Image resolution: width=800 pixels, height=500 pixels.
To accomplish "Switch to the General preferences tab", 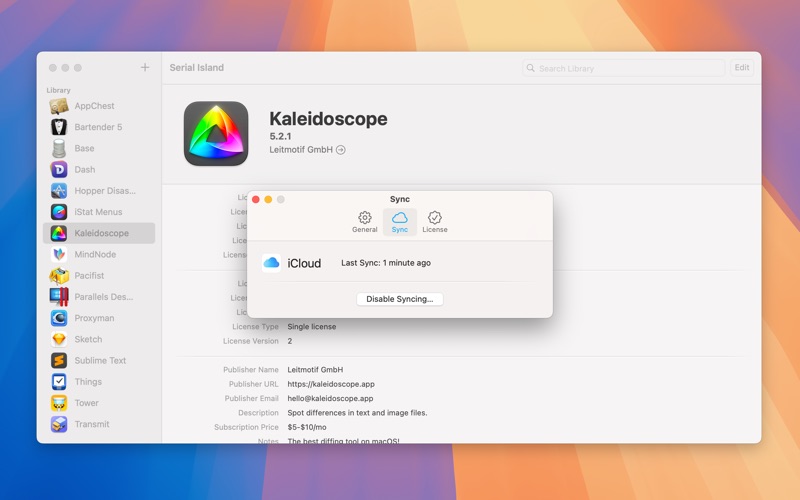I will click(364, 222).
